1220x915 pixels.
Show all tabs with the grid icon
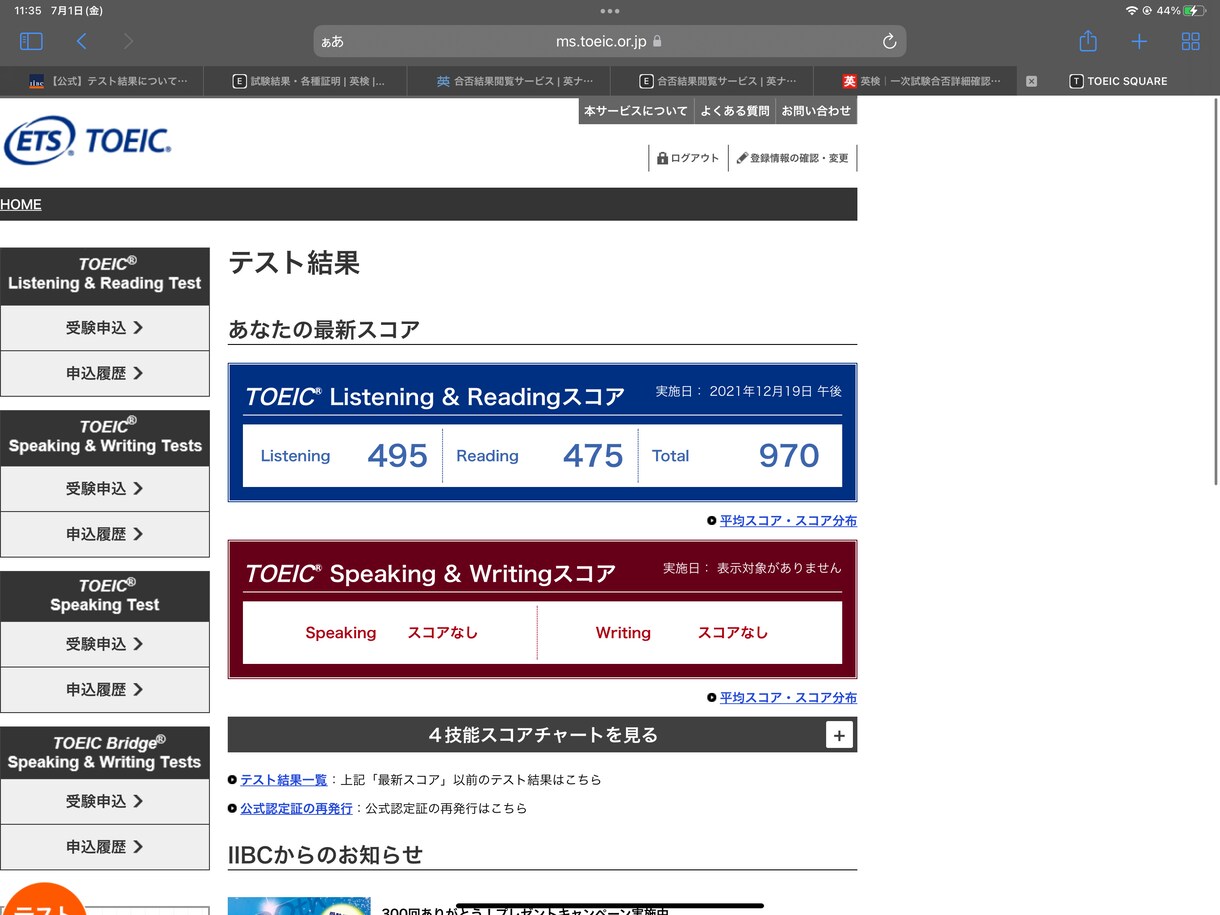coord(1190,41)
